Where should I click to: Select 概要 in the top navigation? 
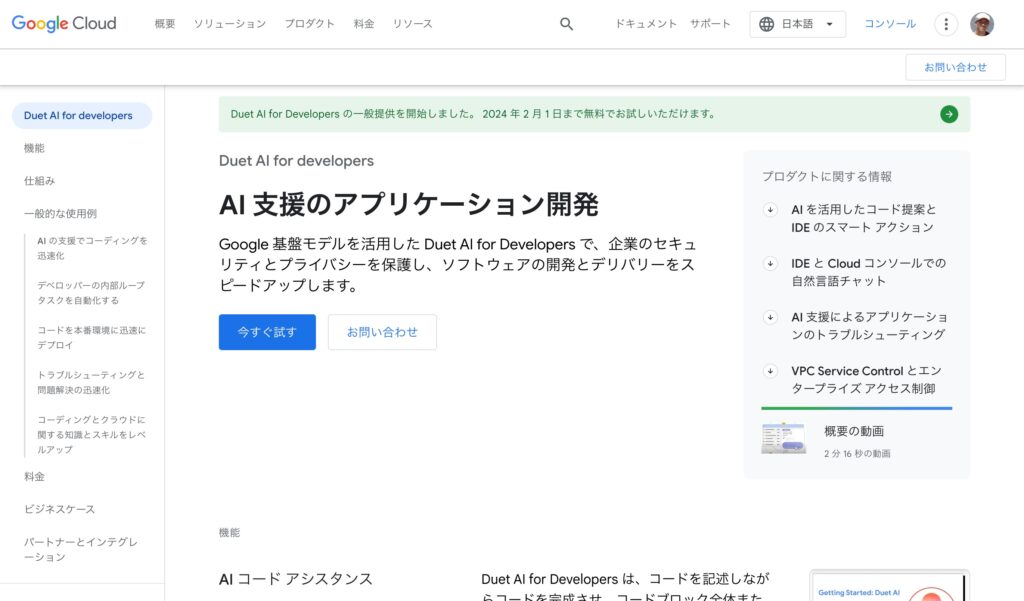click(165, 24)
